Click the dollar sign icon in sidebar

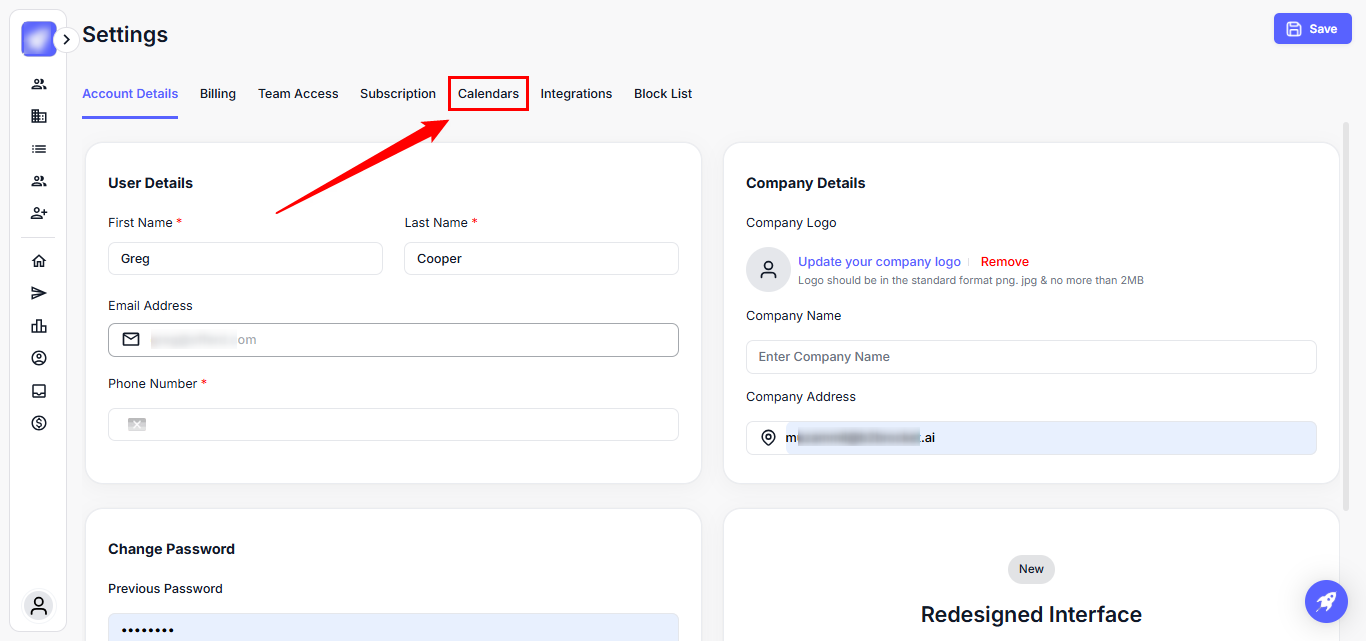point(39,423)
